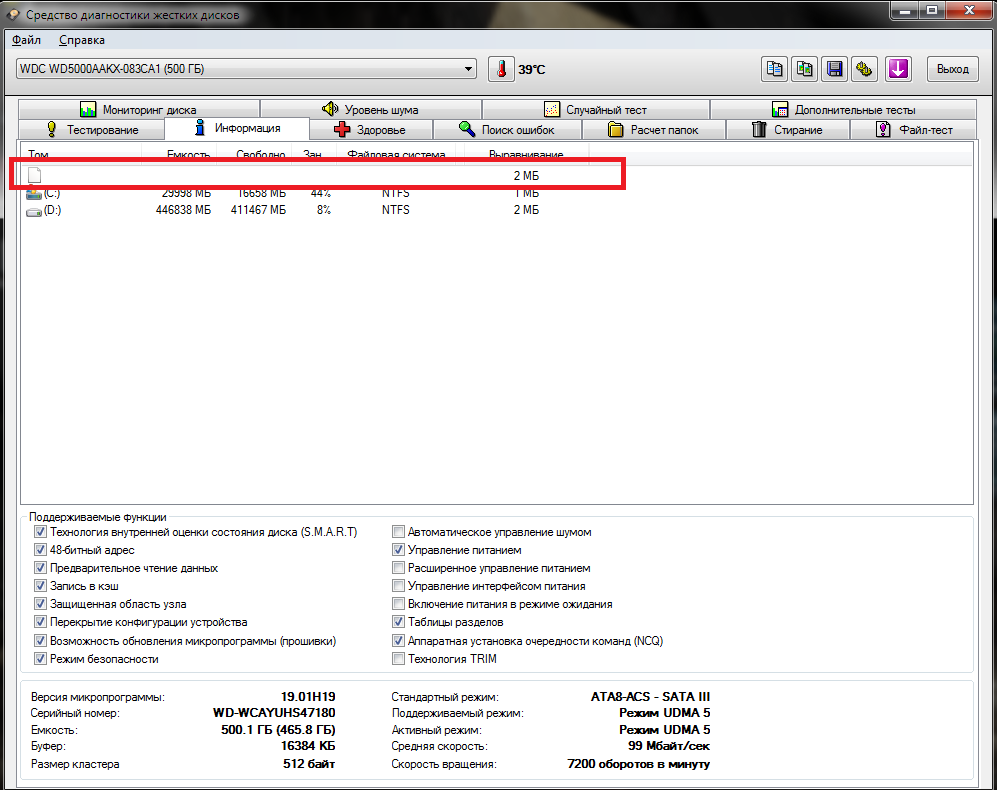Viewport: 997px width, 790px height.
Task: Click the 512 байт cluster size
Action: coord(309,764)
